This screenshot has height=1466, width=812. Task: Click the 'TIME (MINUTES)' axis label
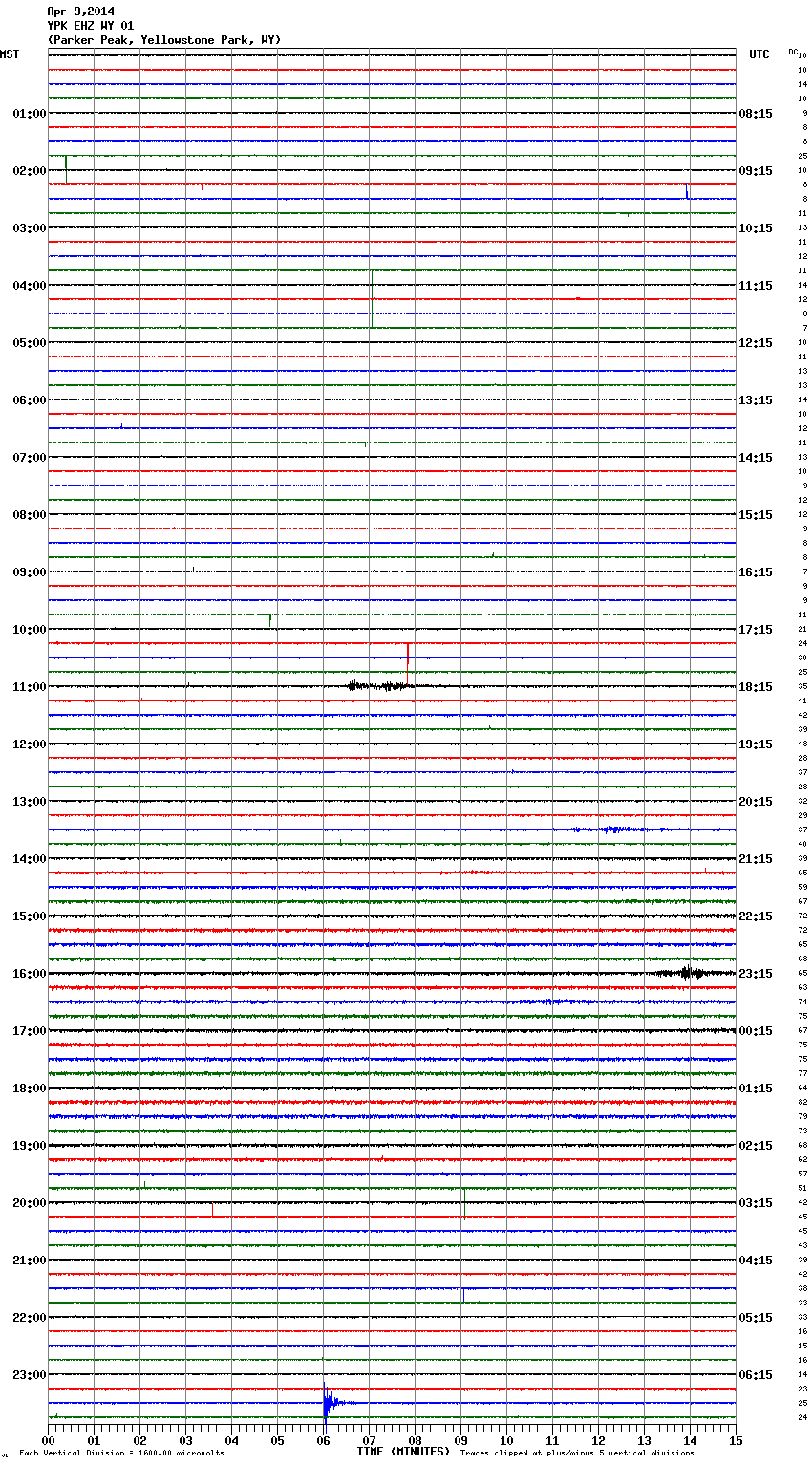pyautogui.click(x=403, y=1452)
